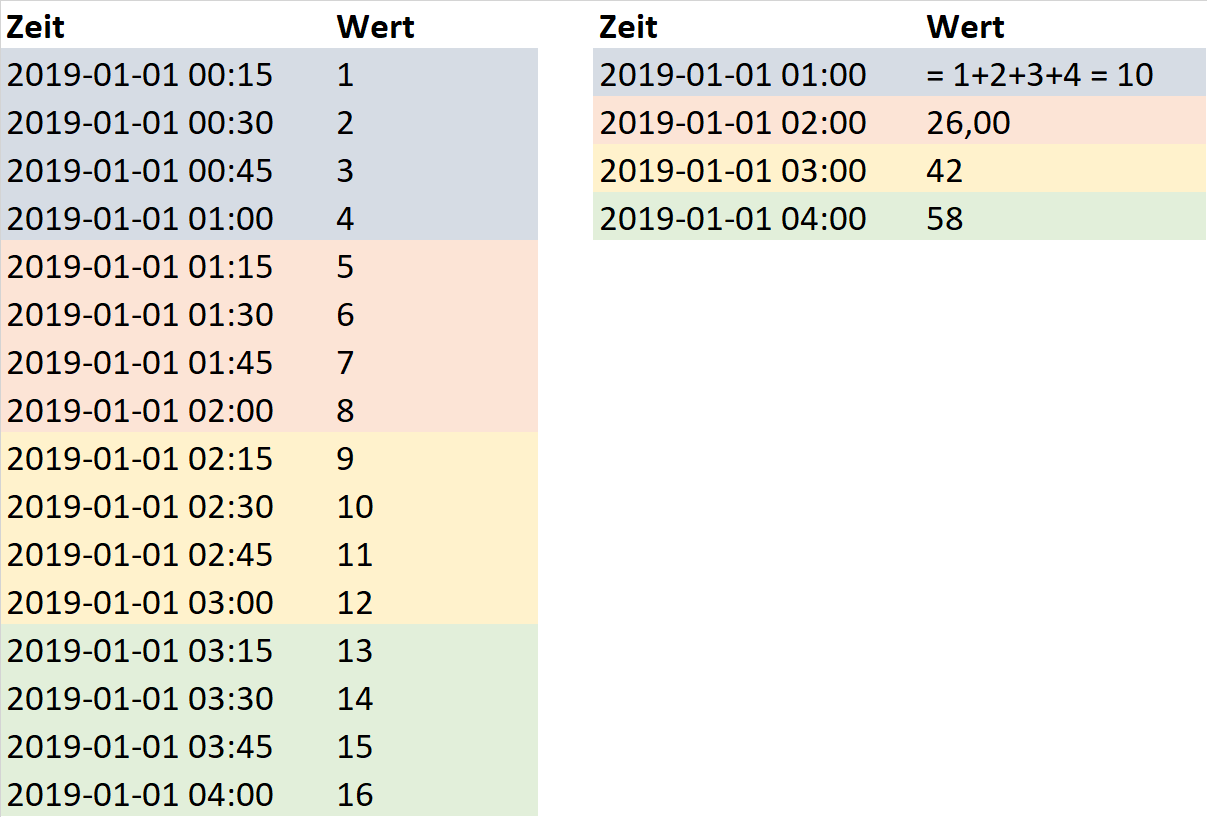
Task: Click the summary cell showing 26,00
Action: click(x=968, y=123)
